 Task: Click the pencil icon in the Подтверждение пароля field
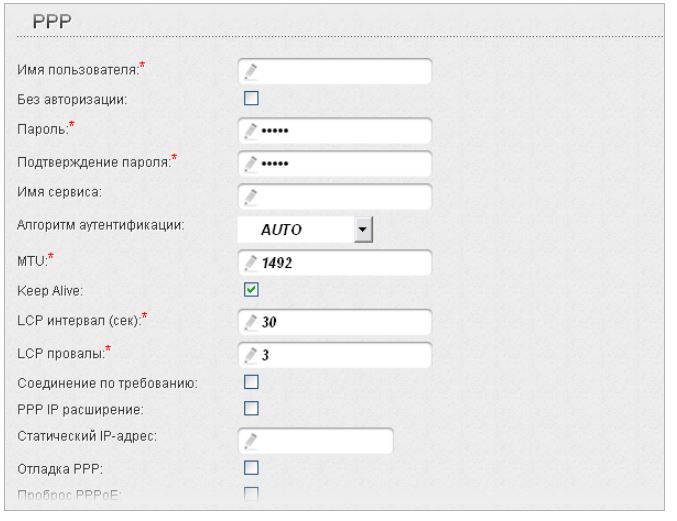[251, 164]
